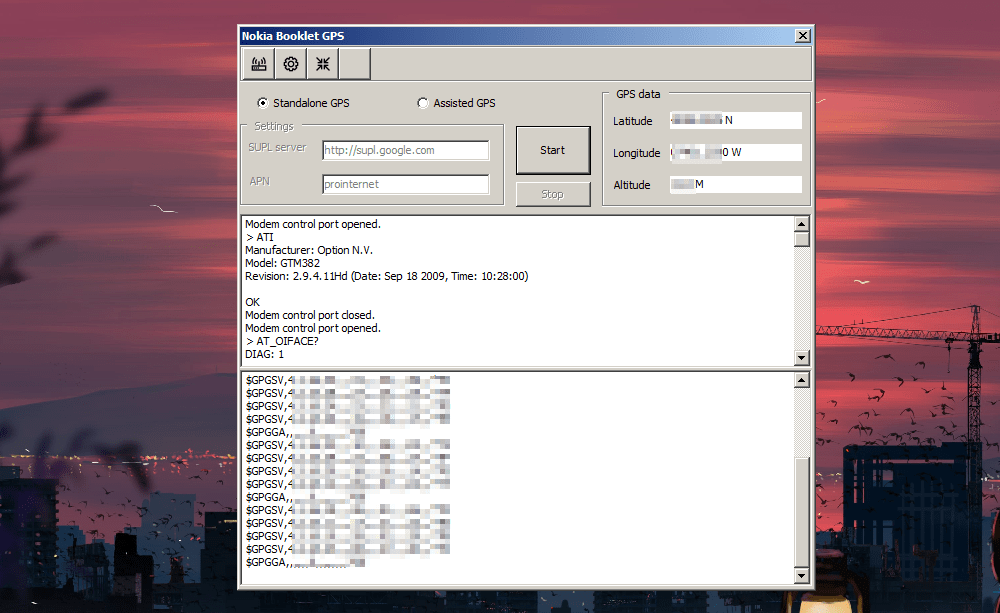
Task: Select the Assisted GPS radio button
Action: [x=423, y=103]
